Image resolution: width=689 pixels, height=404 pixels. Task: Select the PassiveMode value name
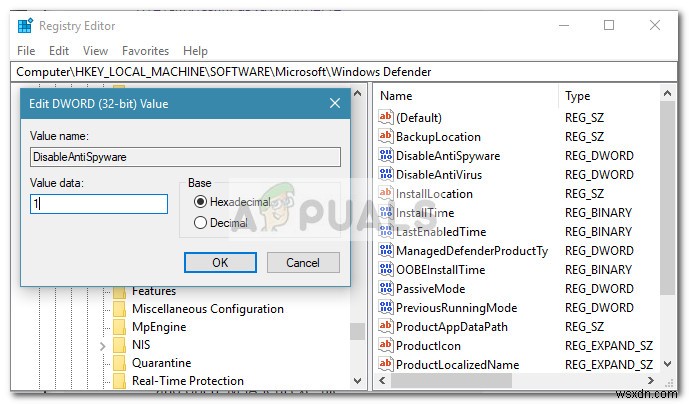431,289
